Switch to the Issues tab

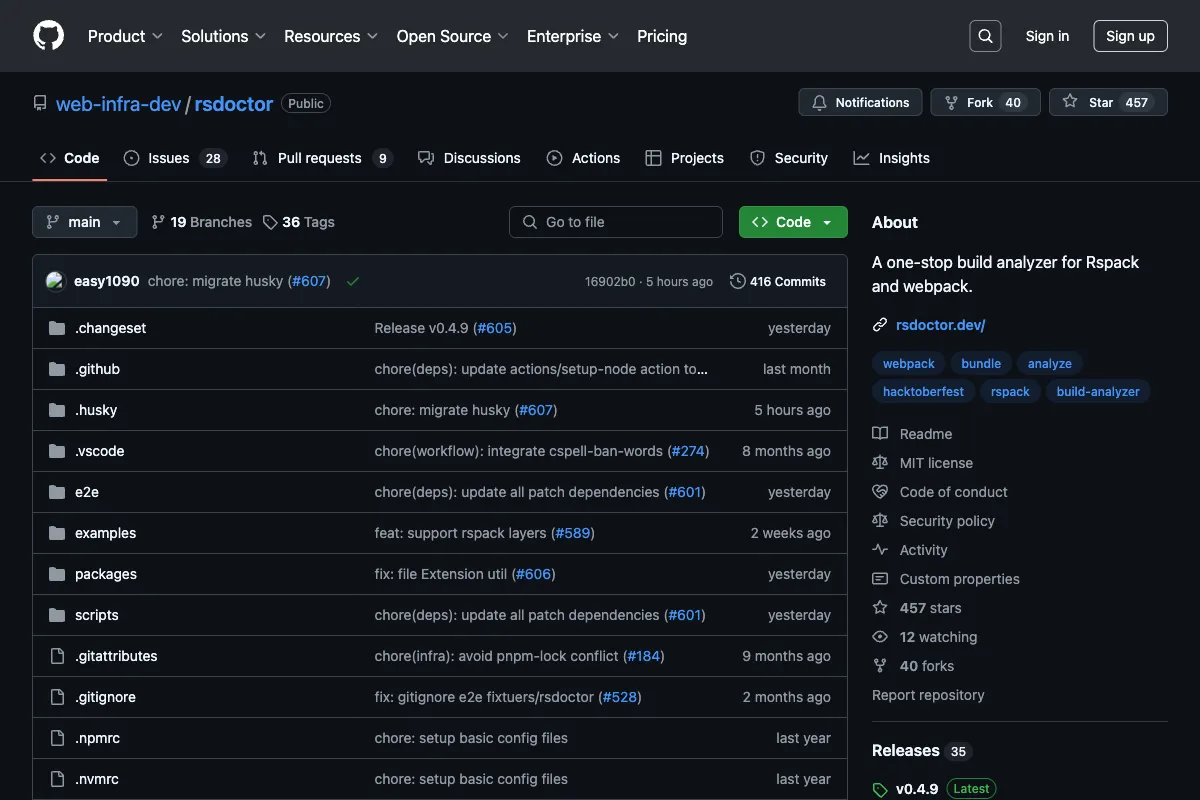coord(175,158)
